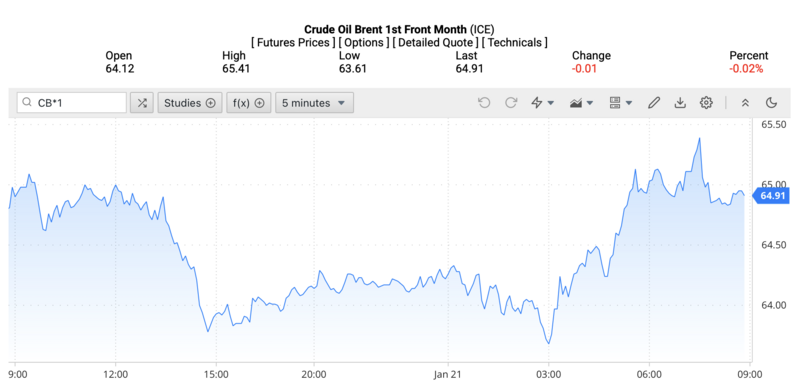Expand the 5 minutes interval dropdown
800x381 pixels.
pyautogui.click(x=314, y=103)
